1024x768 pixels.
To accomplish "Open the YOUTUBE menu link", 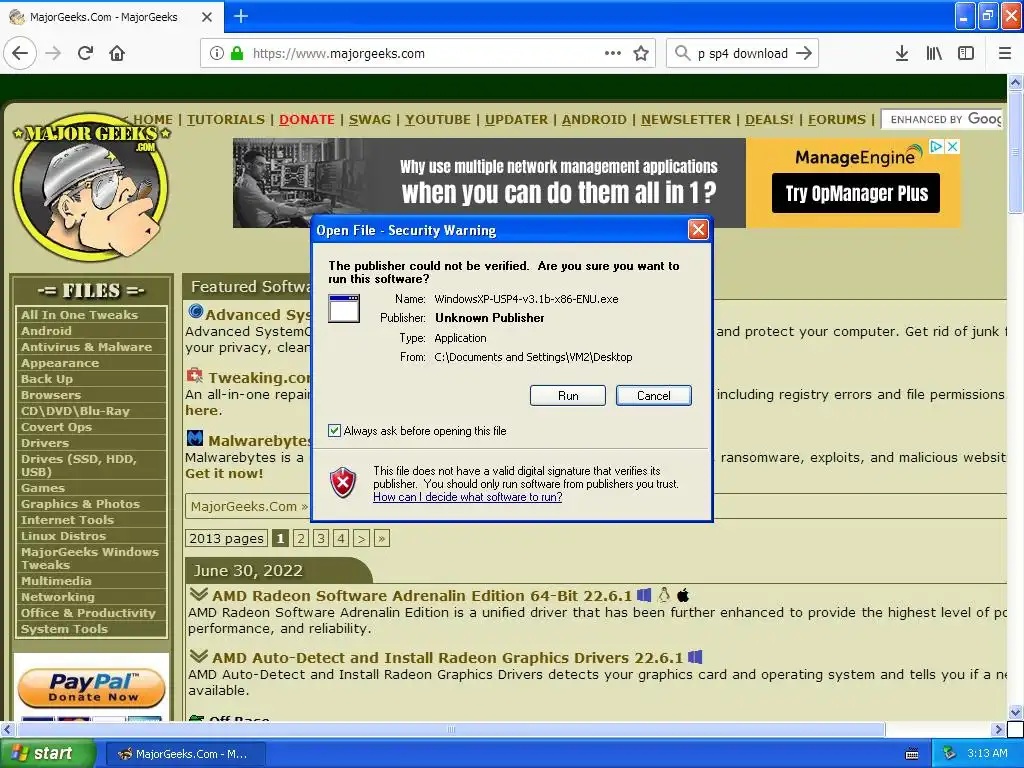I will tap(438, 120).
